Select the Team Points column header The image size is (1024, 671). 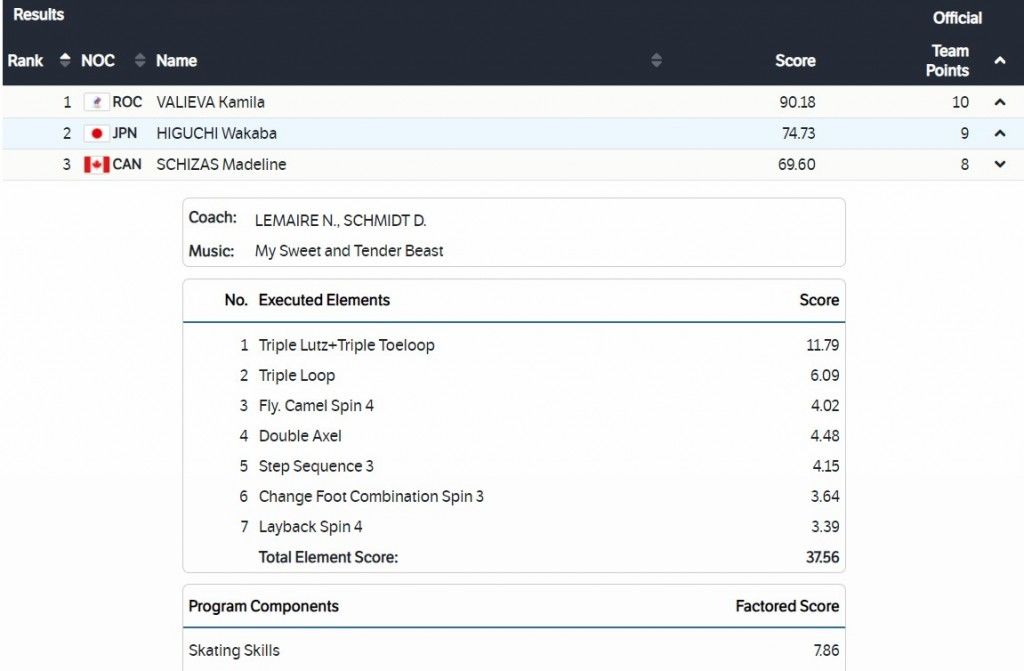pyautogui.click(x=947, y=61)
